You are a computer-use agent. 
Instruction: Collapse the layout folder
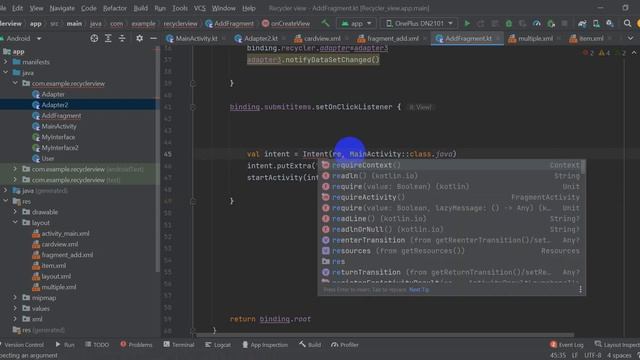click(15, 223)
